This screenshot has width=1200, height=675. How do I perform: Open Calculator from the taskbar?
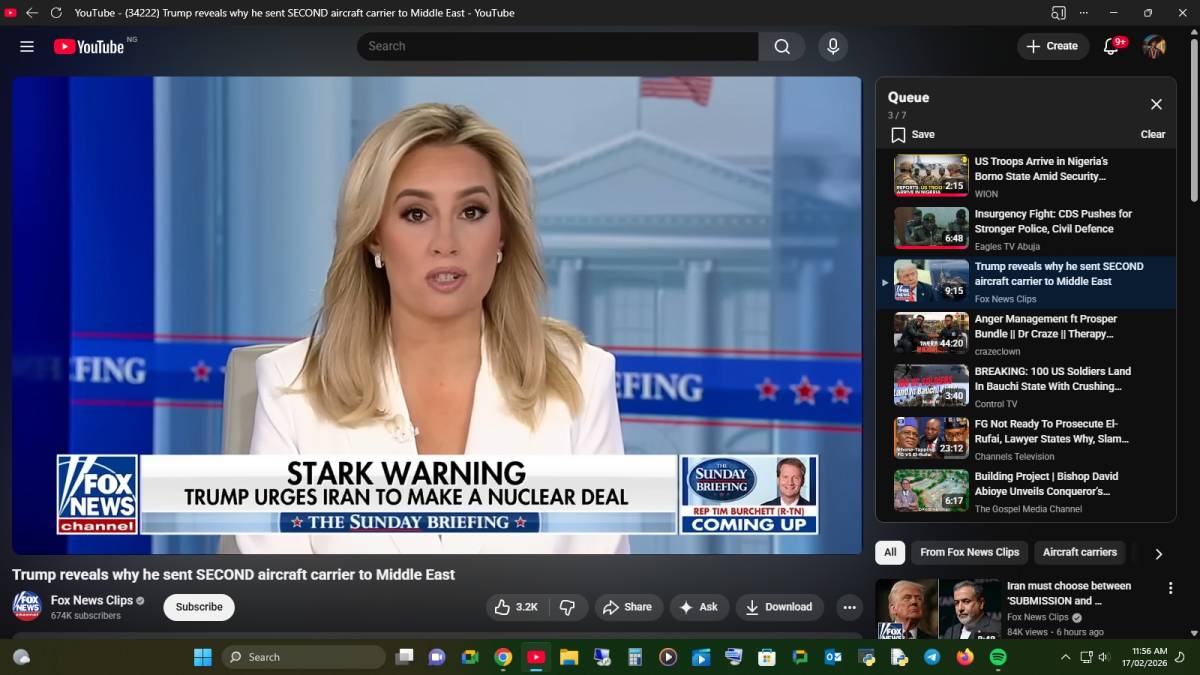coord(634,657)
